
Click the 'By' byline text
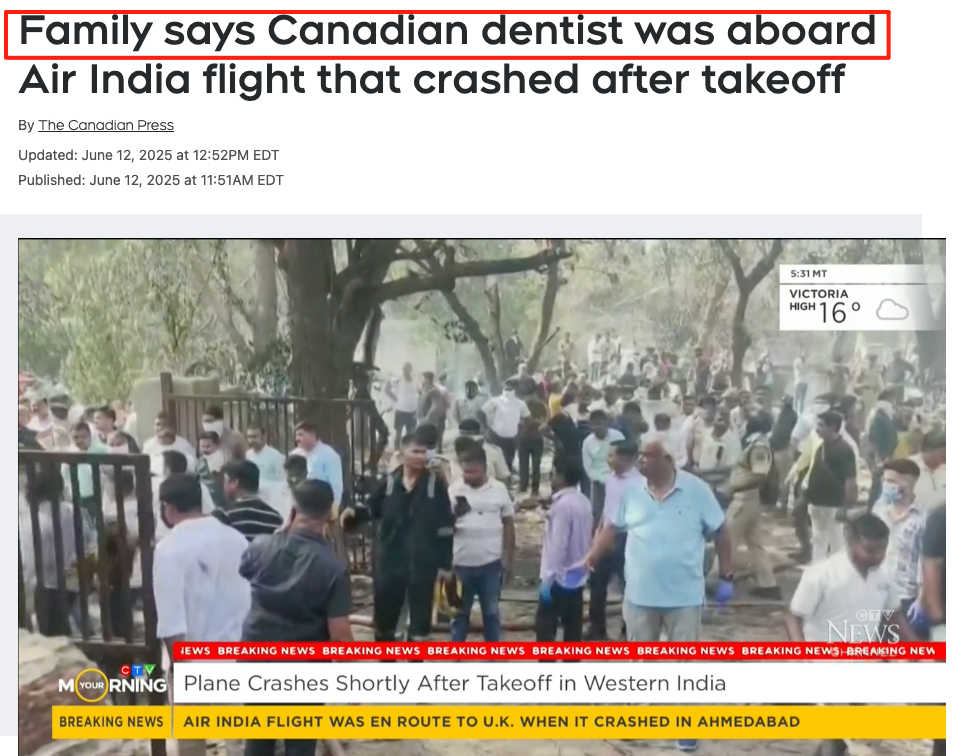click(26, 125)
